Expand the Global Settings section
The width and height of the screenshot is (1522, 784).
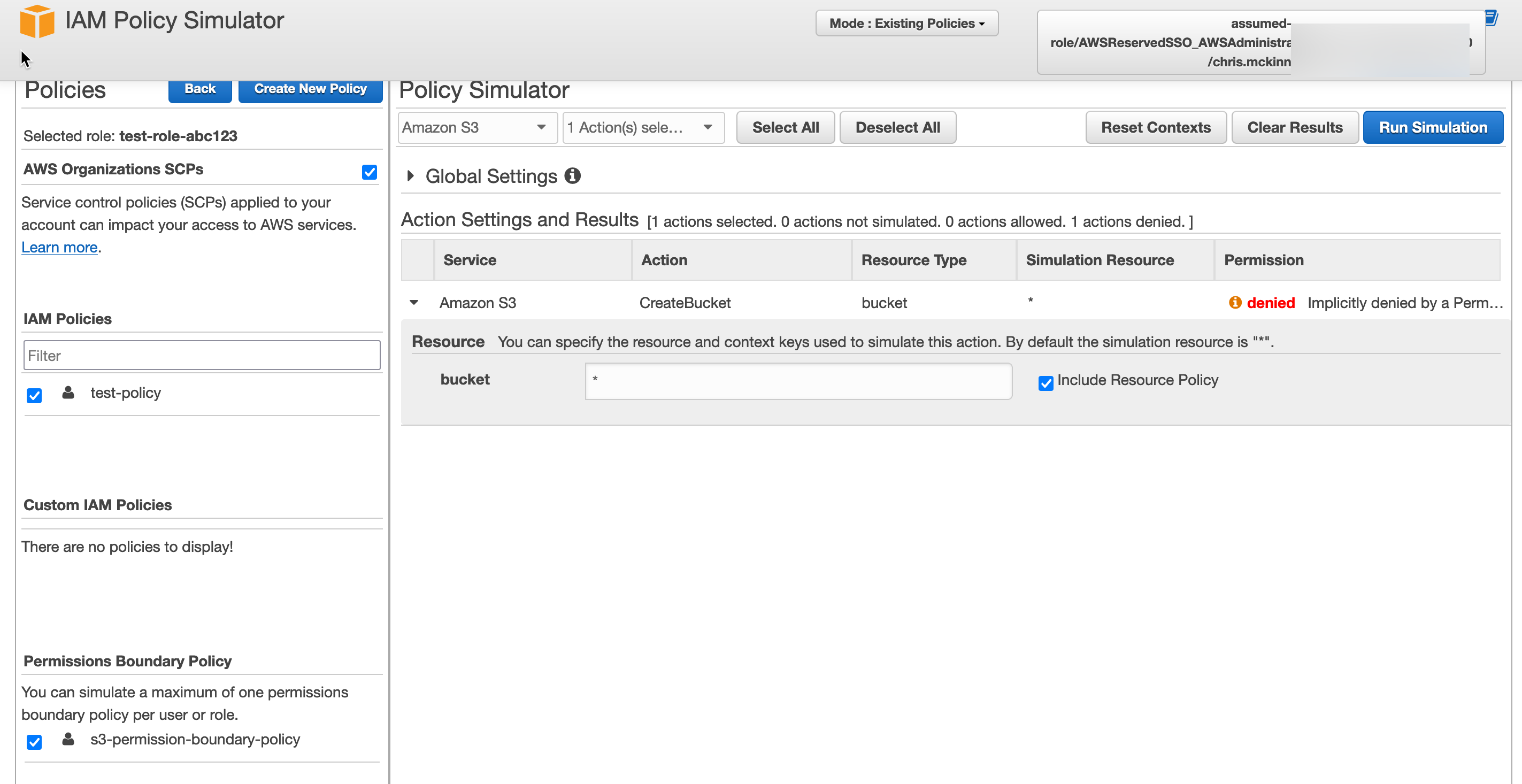(x=411, y=176)
